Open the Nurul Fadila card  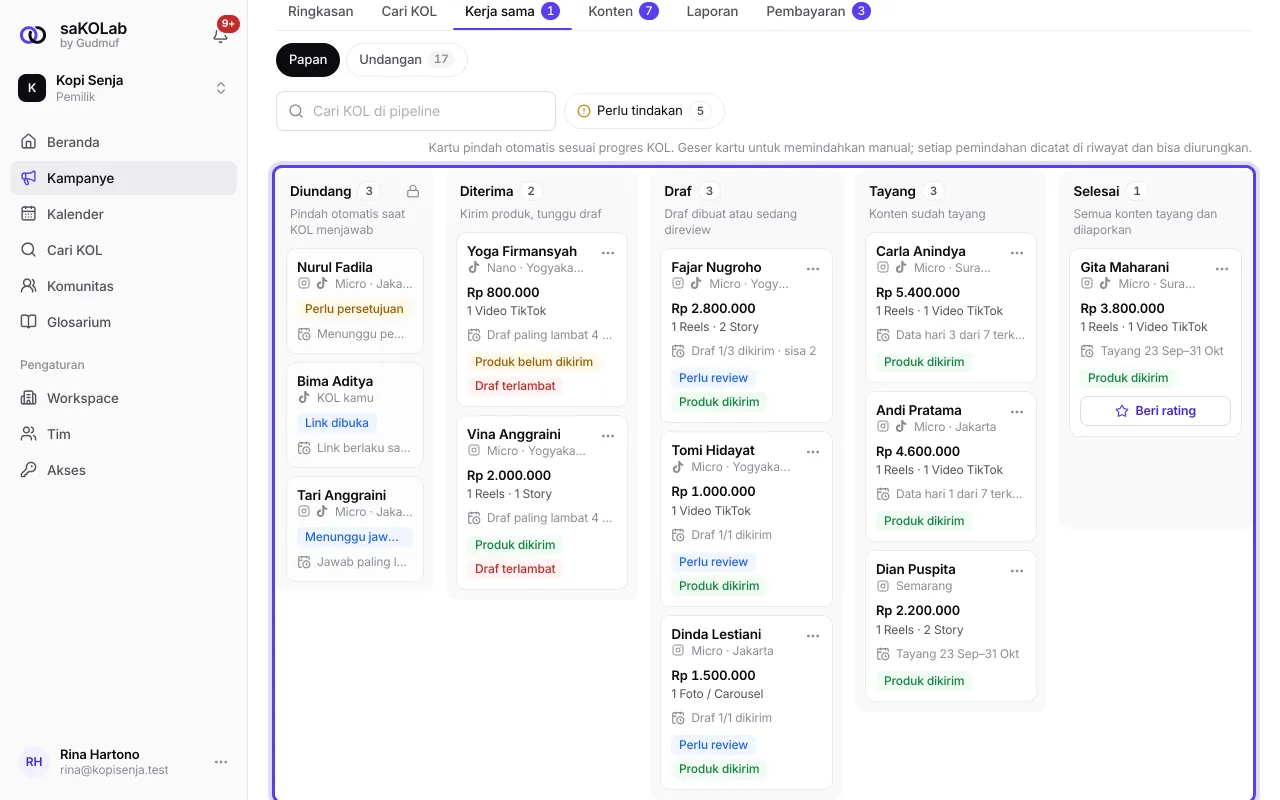coord(355,301)
